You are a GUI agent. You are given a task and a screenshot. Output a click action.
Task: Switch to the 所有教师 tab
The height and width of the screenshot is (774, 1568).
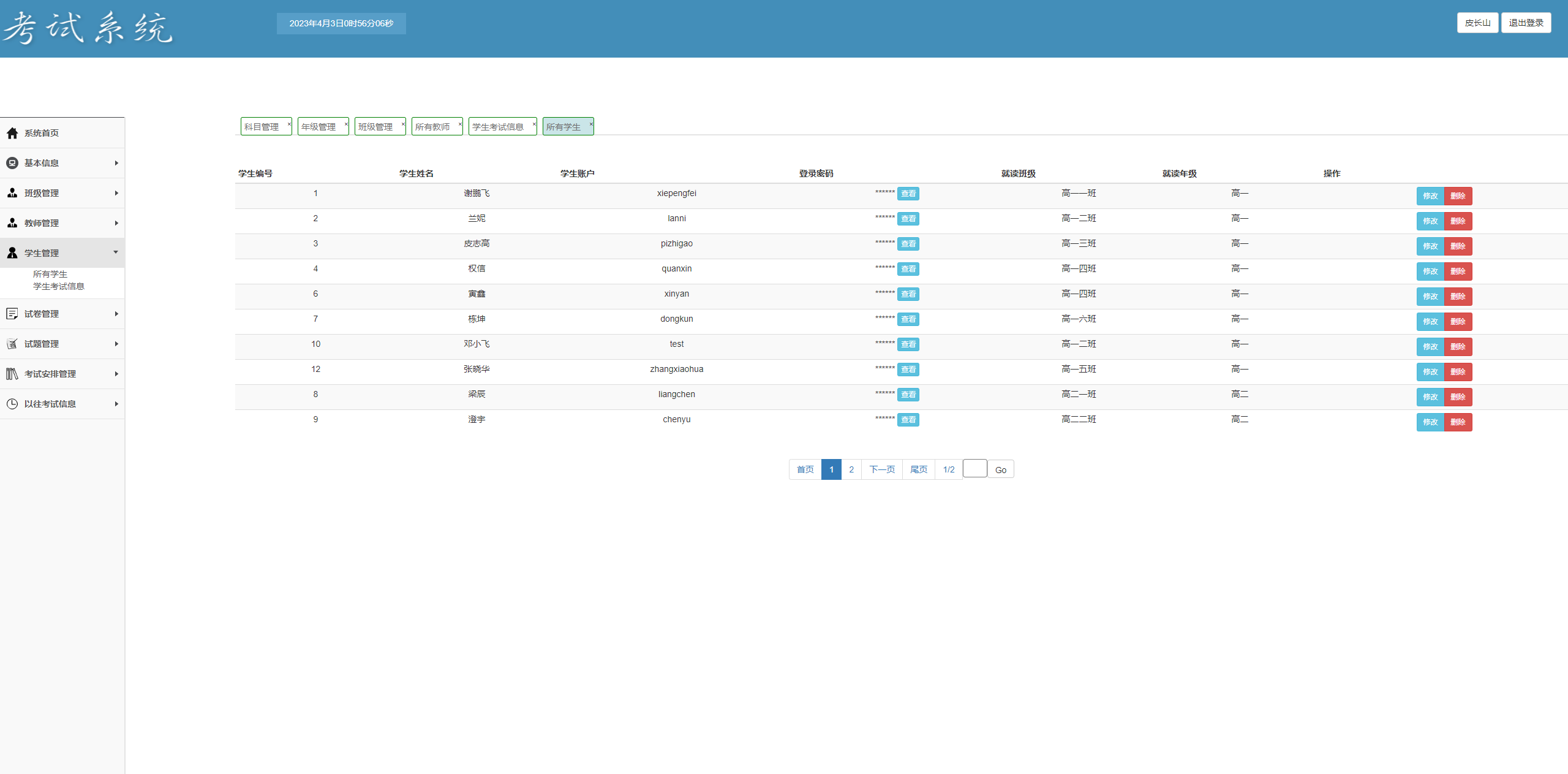[x=432, y=127]
